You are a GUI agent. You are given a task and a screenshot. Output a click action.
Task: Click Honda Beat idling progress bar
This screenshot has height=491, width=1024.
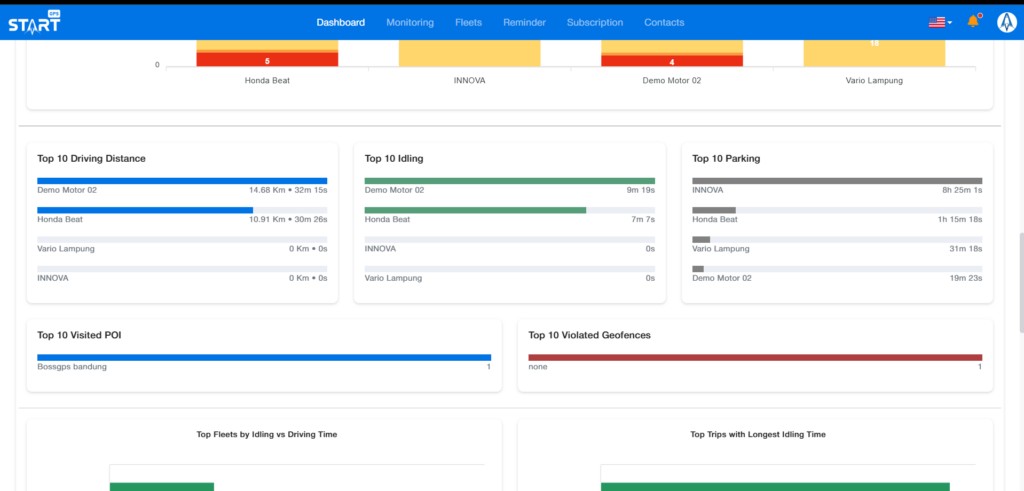click(x=475, y=210)
